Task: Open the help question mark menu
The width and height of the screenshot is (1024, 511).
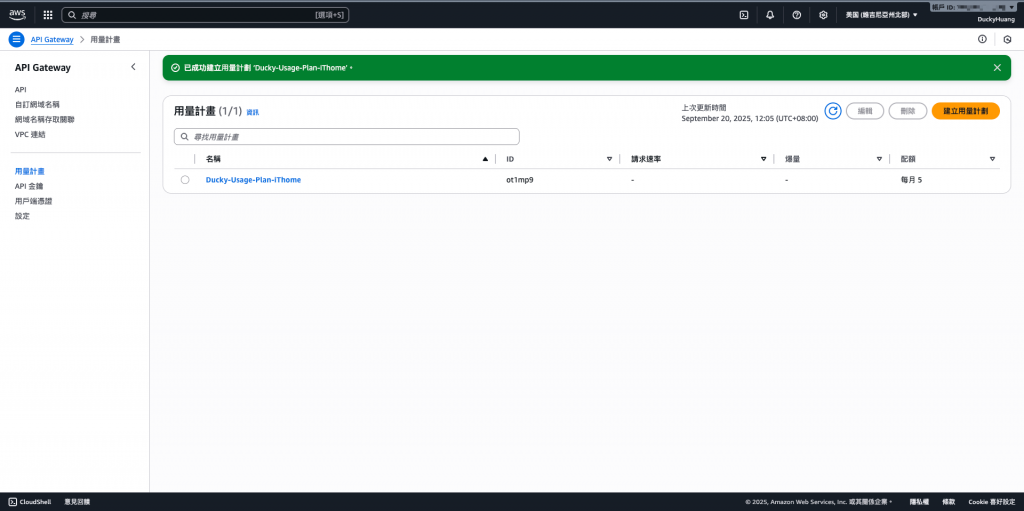Action: tap(797, 14)
